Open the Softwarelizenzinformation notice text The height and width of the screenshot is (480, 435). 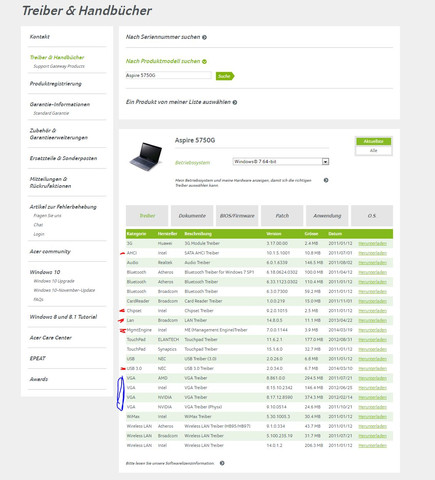[170, 463]
